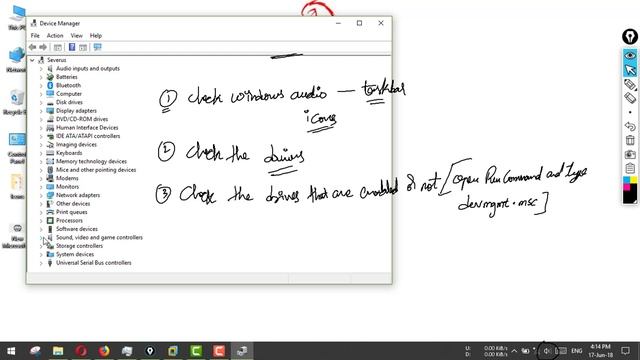Open the Action menu
Viewport: 640px width, 360px height.
(55, 36)
